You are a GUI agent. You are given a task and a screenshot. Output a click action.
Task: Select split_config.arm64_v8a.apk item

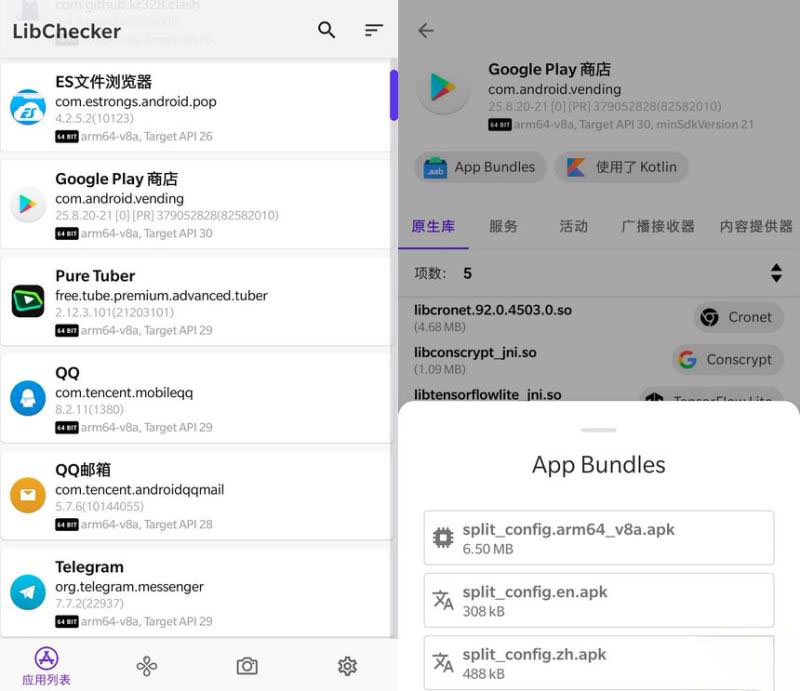tap(598, 538)
